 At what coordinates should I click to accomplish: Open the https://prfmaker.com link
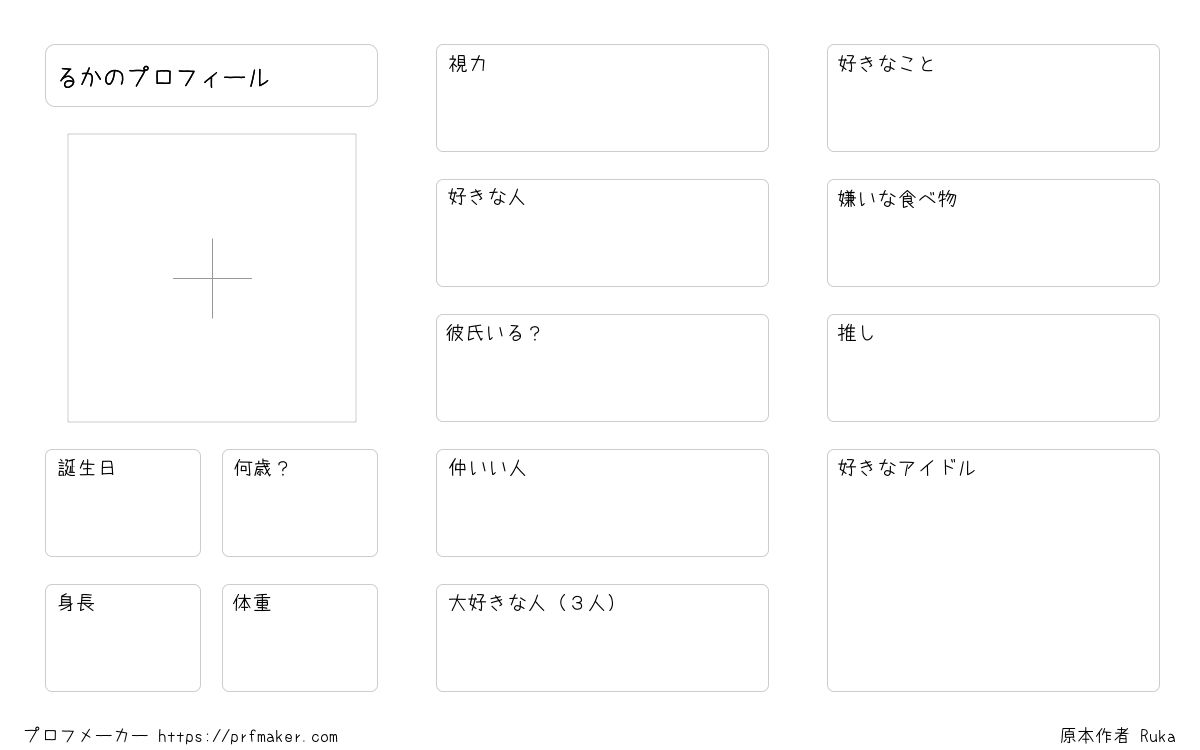pyautogui.click(x=248, y=737)
